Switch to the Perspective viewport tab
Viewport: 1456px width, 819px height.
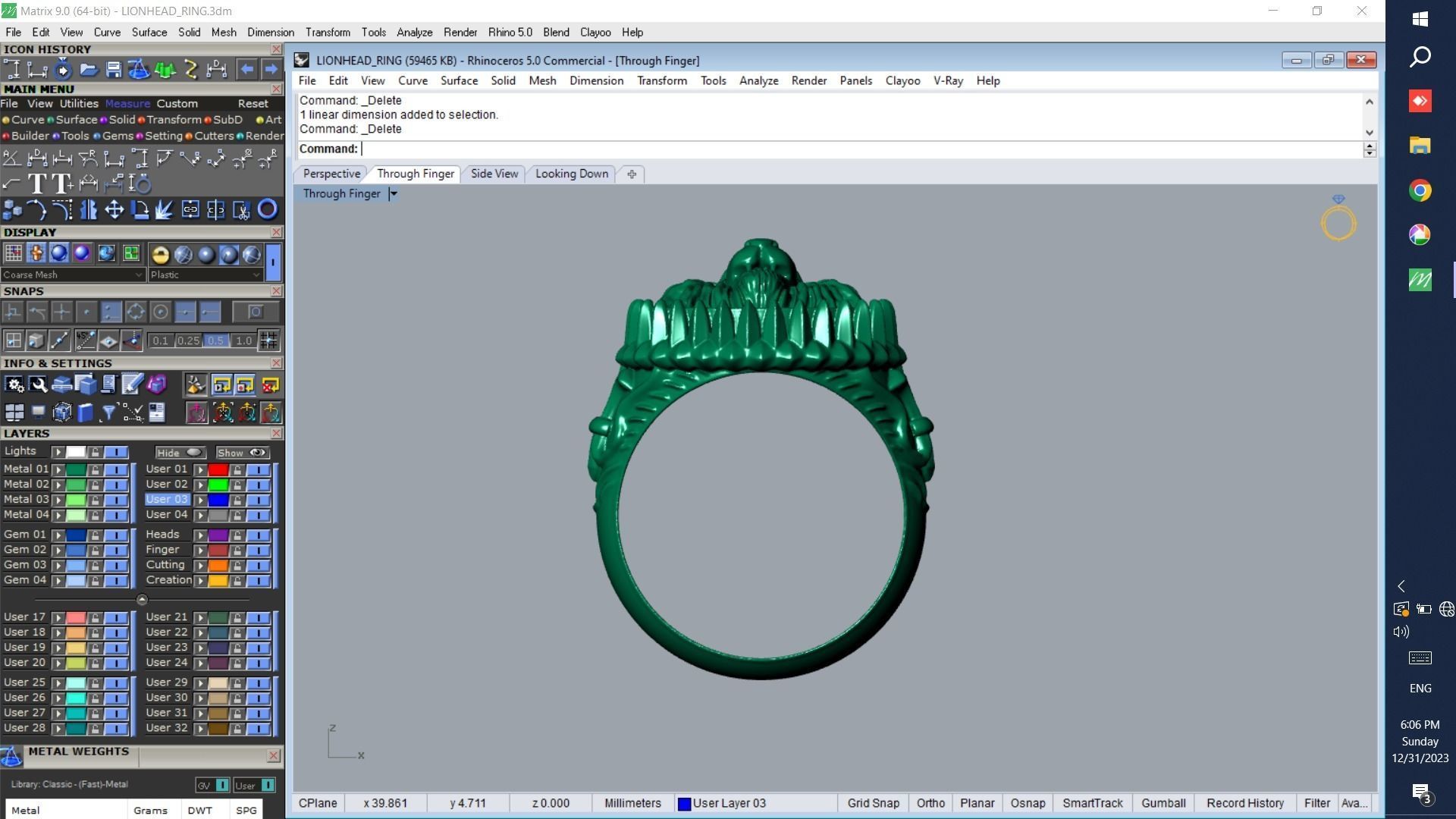click(331, 174)
